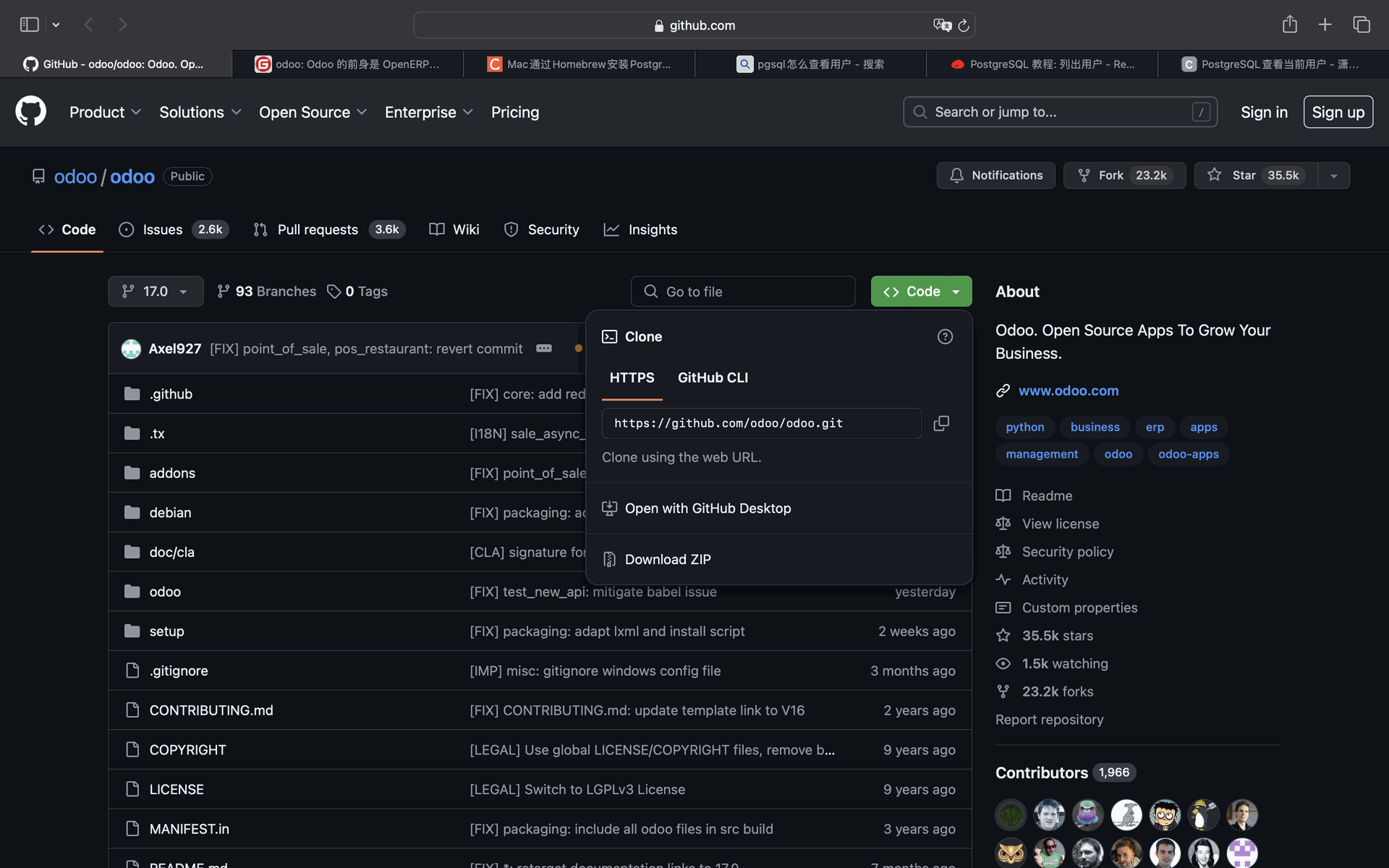The height and width of the screenshot is (868, 1389).
Task: Expand the Open Source menu
Action: point(313,112)
